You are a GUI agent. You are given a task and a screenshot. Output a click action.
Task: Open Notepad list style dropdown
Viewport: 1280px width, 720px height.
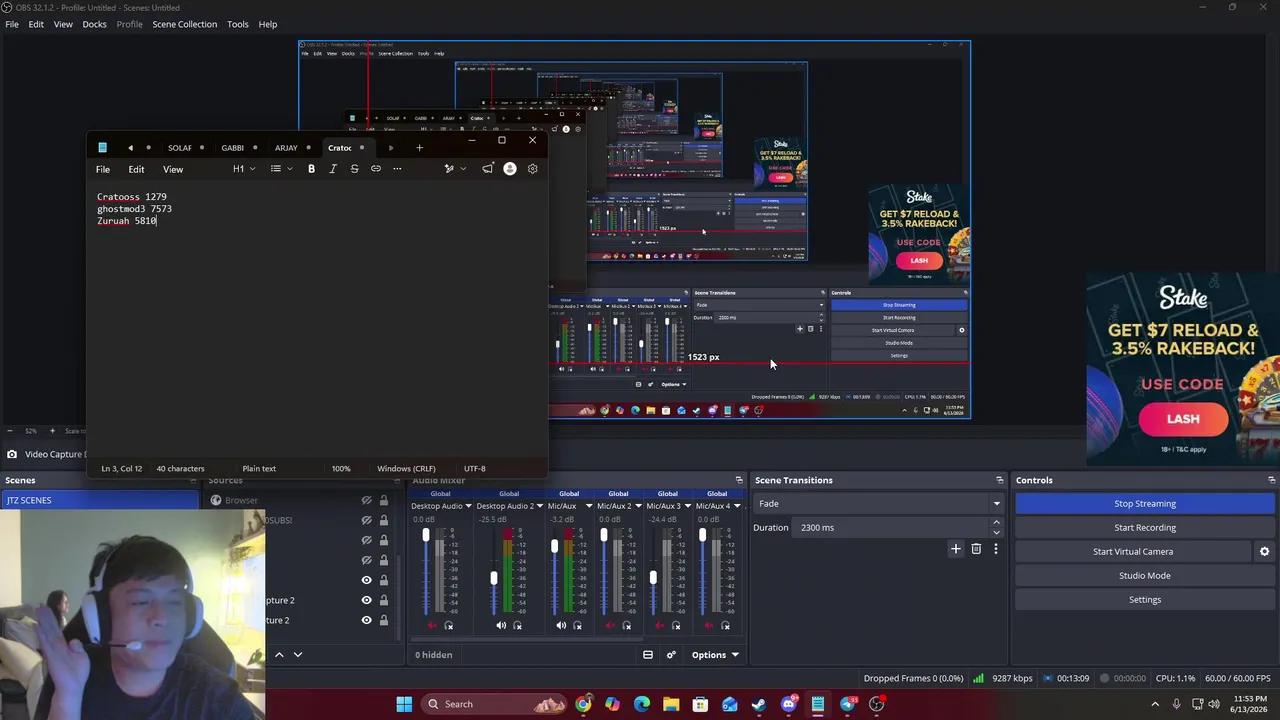281,169
